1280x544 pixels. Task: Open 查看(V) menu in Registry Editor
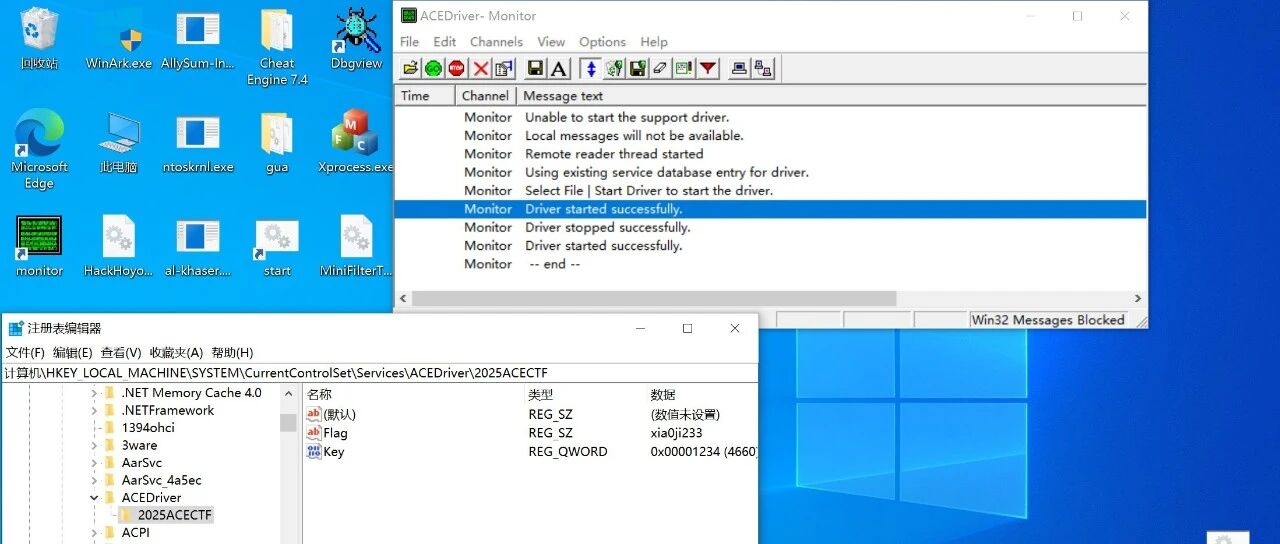point(121,353)
